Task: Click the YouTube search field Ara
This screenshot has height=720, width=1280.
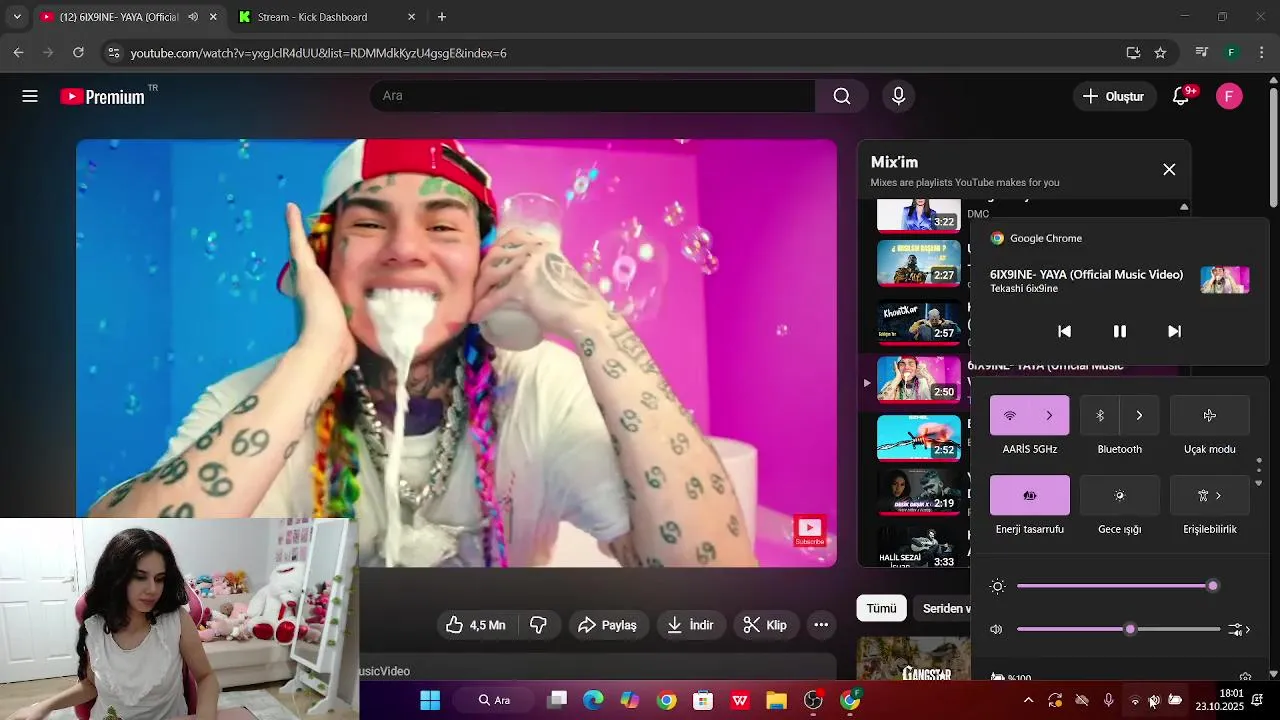Action: pyautogui.click(x=592, y=96)
